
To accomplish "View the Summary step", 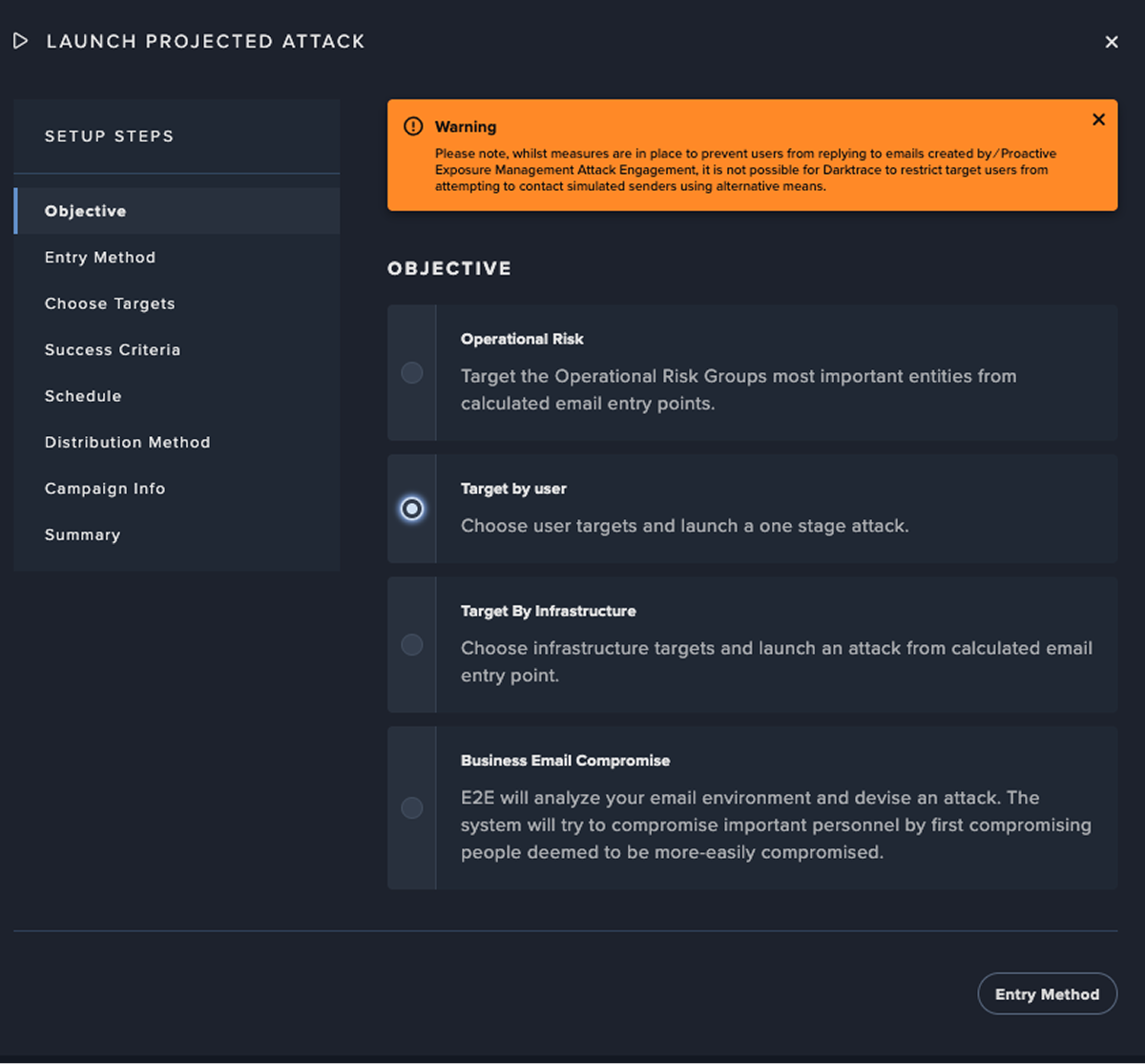I will 83,535.
